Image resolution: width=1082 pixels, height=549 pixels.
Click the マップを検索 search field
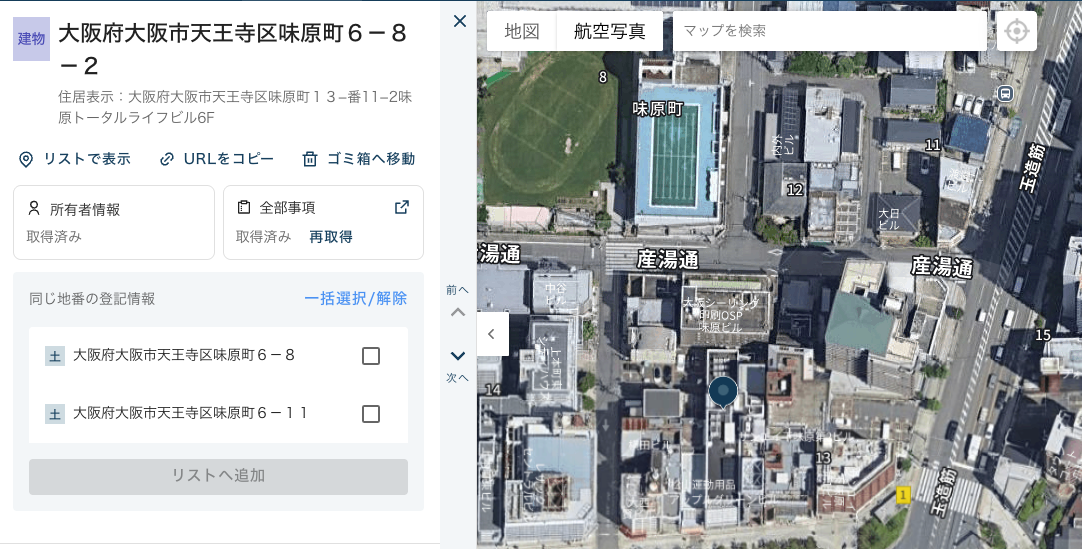pyautogui.click(x=828, y=31)
